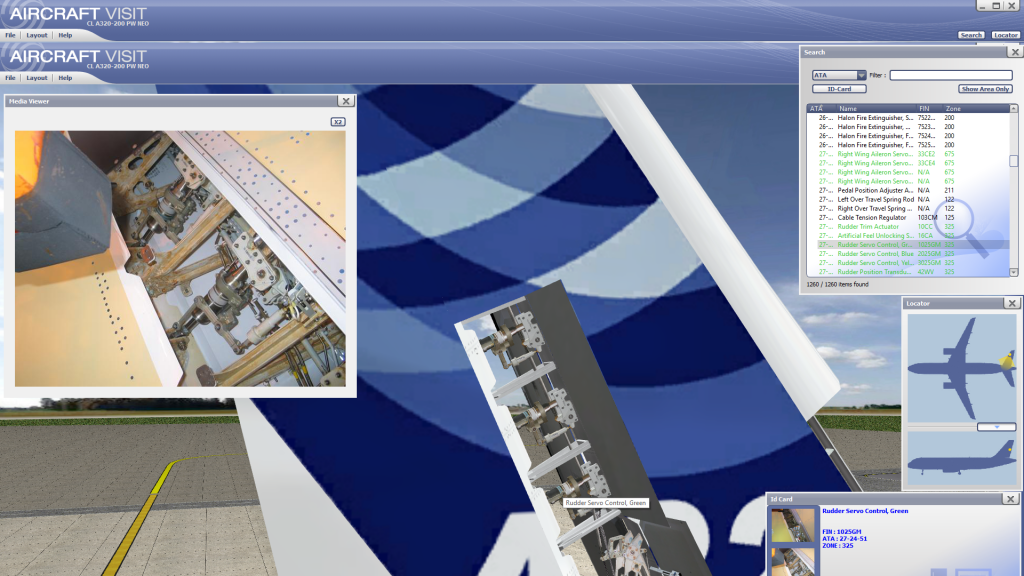
Task: Close the Id Card panel
Action: point(1010,499)
